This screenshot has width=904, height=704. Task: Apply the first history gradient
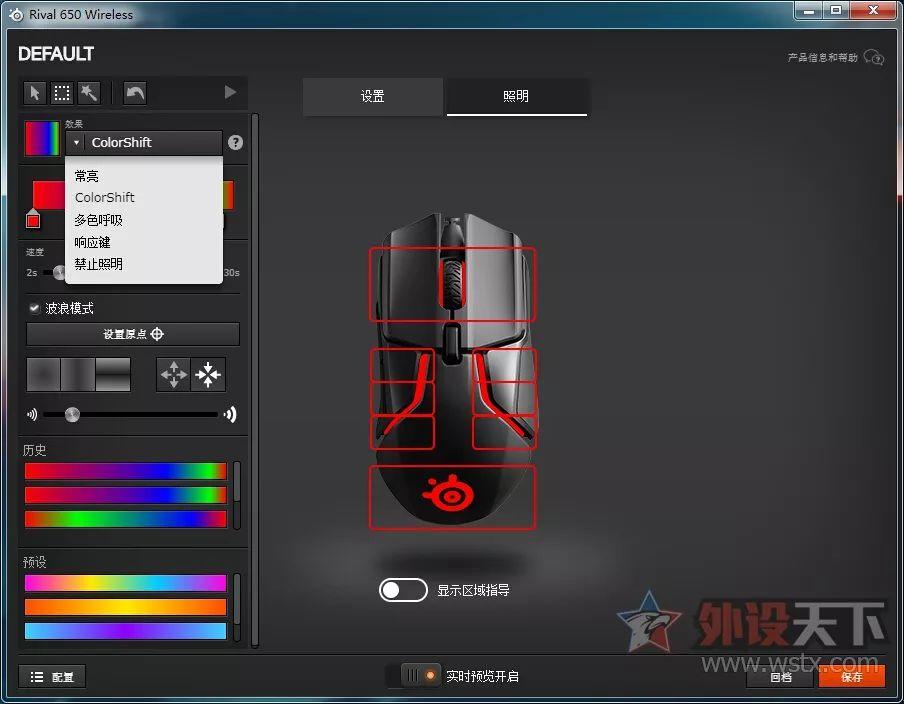[126, 471]
